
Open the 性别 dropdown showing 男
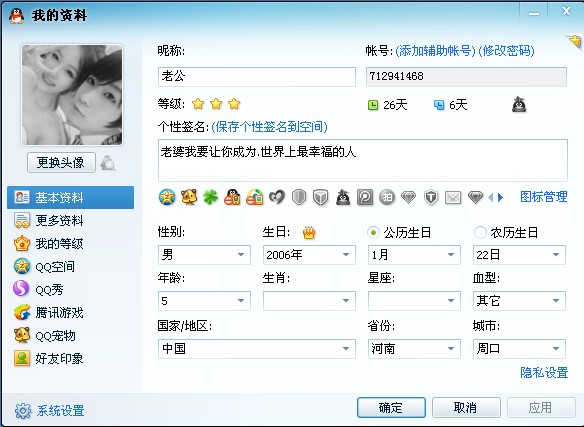pos(204,255)
